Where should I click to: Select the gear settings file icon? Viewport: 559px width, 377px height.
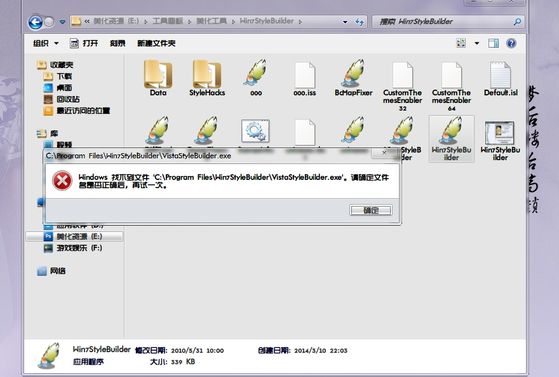255,131
